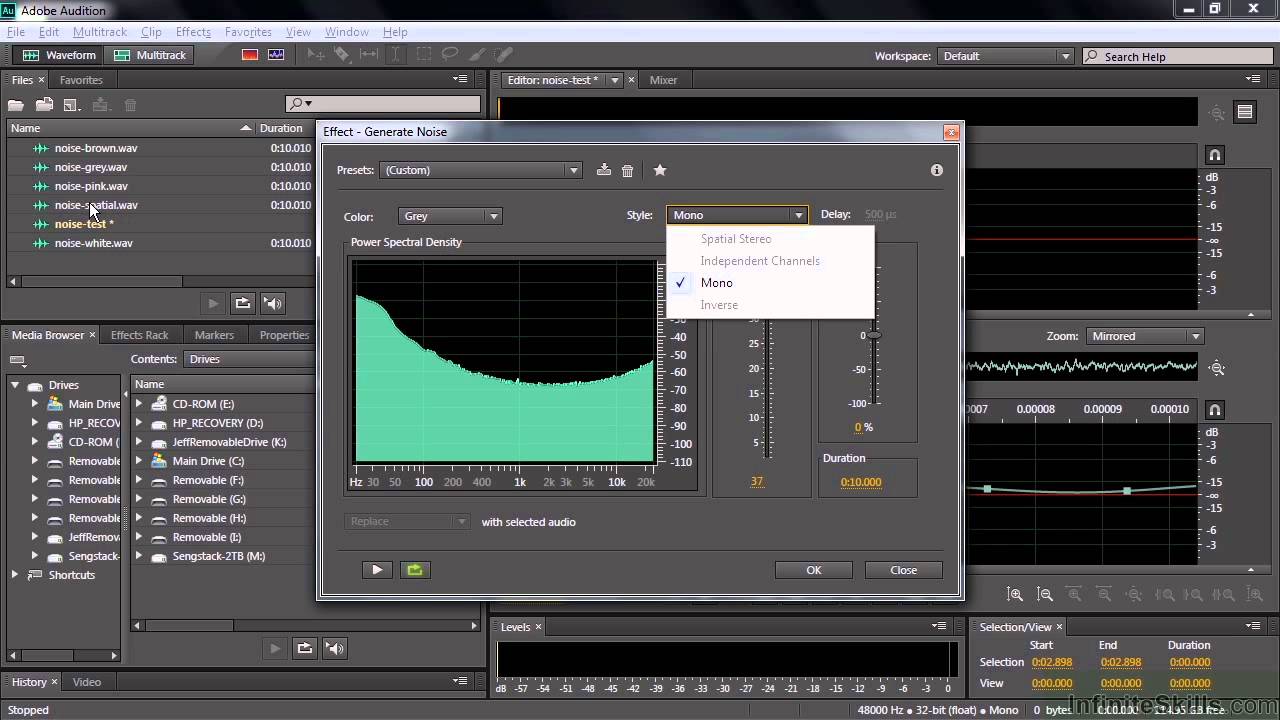Open the Workspace dropdown set to Default
The height and width of the screenshot is (720, 1280).
click(1004, 56)
